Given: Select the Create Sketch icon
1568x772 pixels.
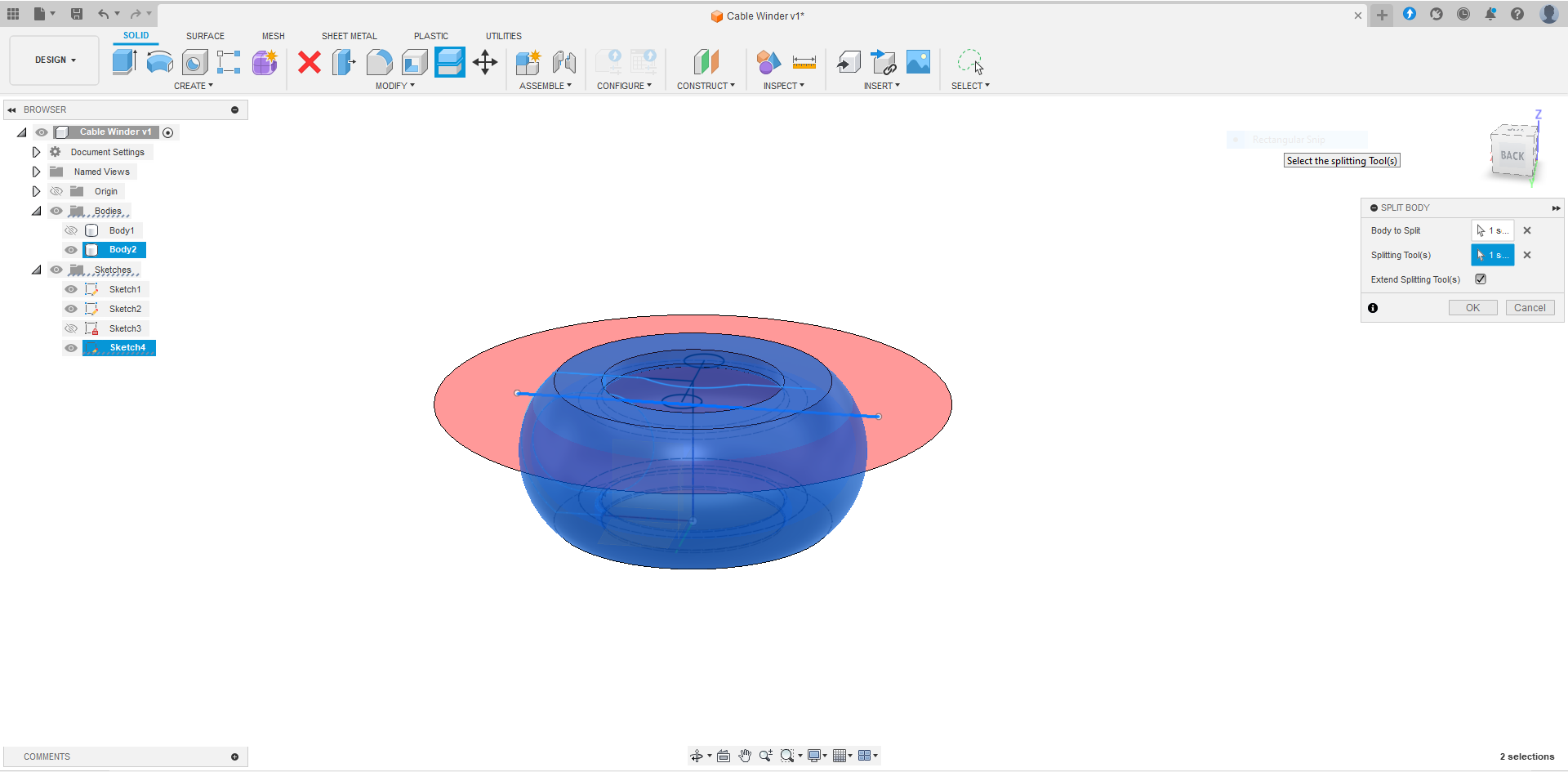Looking at the screenshot, I should point(229,62).
